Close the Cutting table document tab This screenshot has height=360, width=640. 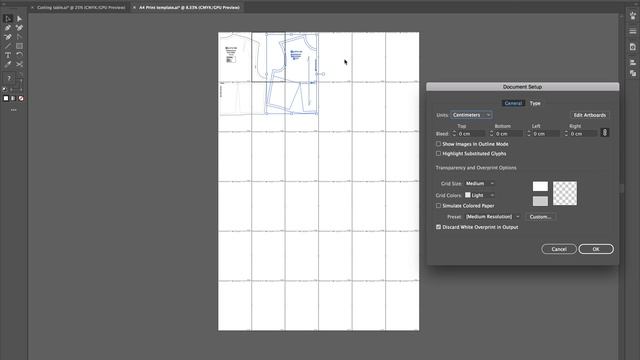tap(32, 7)
